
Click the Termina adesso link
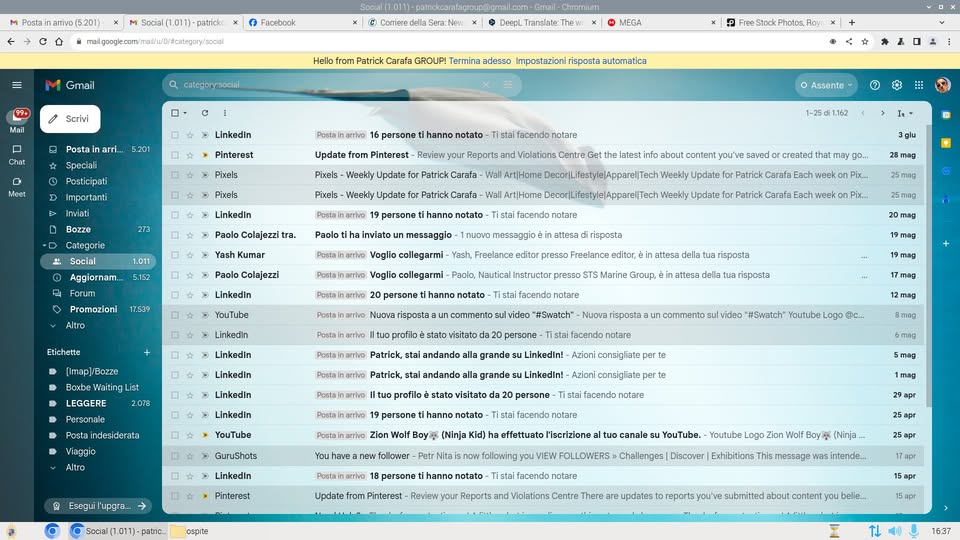[479, 61]
